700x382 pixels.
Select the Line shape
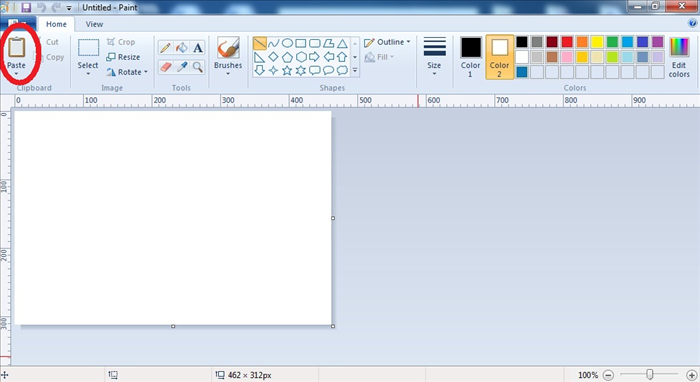point(260,43)
